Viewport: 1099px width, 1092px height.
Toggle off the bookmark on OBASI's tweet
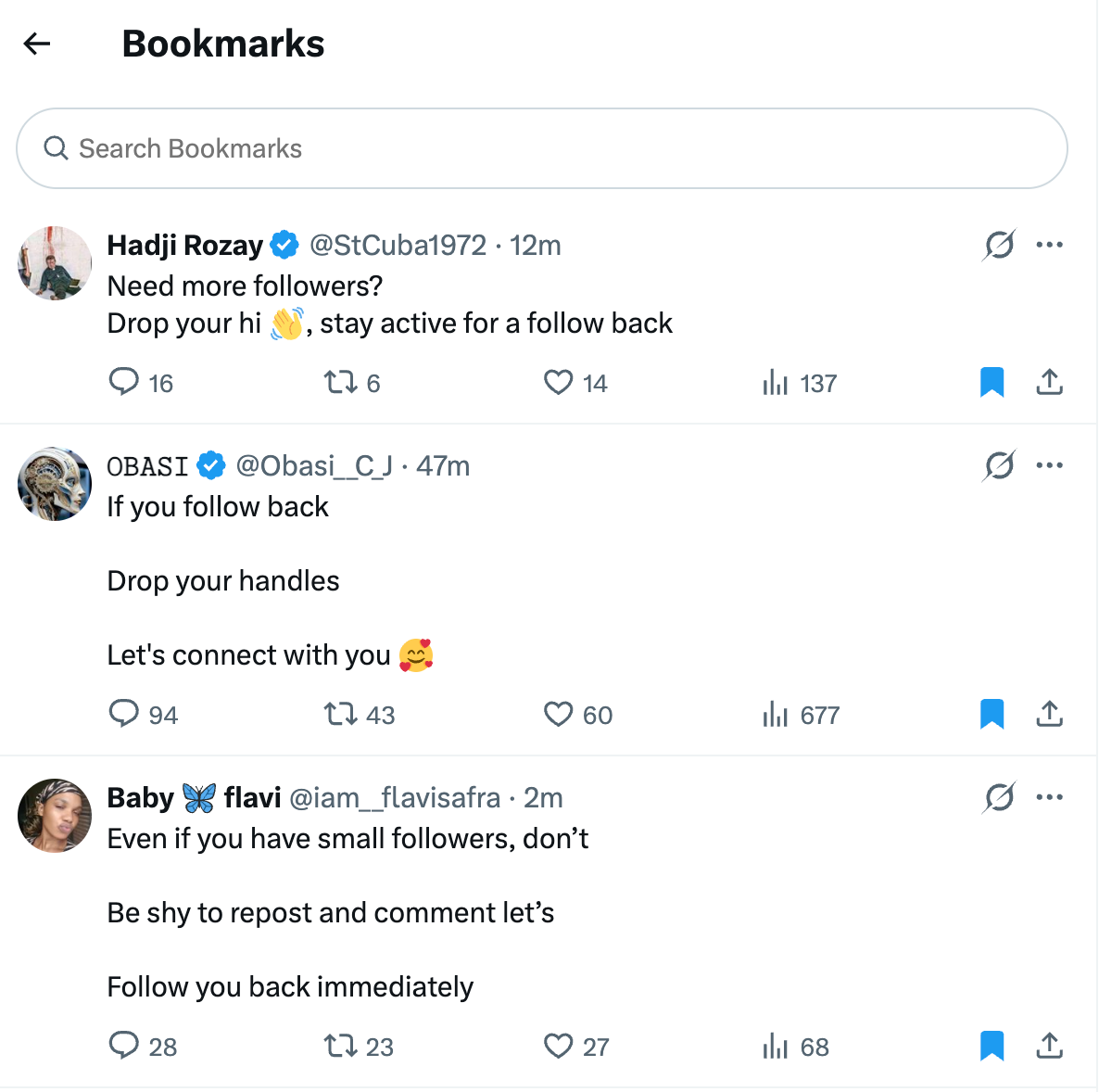992,714
